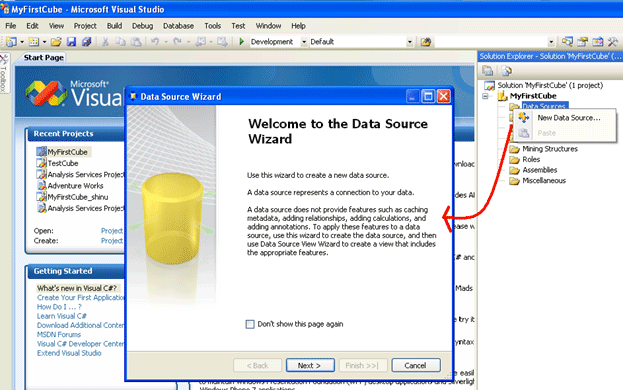
Task: Click 'What's new in Visual C#?' link
Action: click(77, 288)
